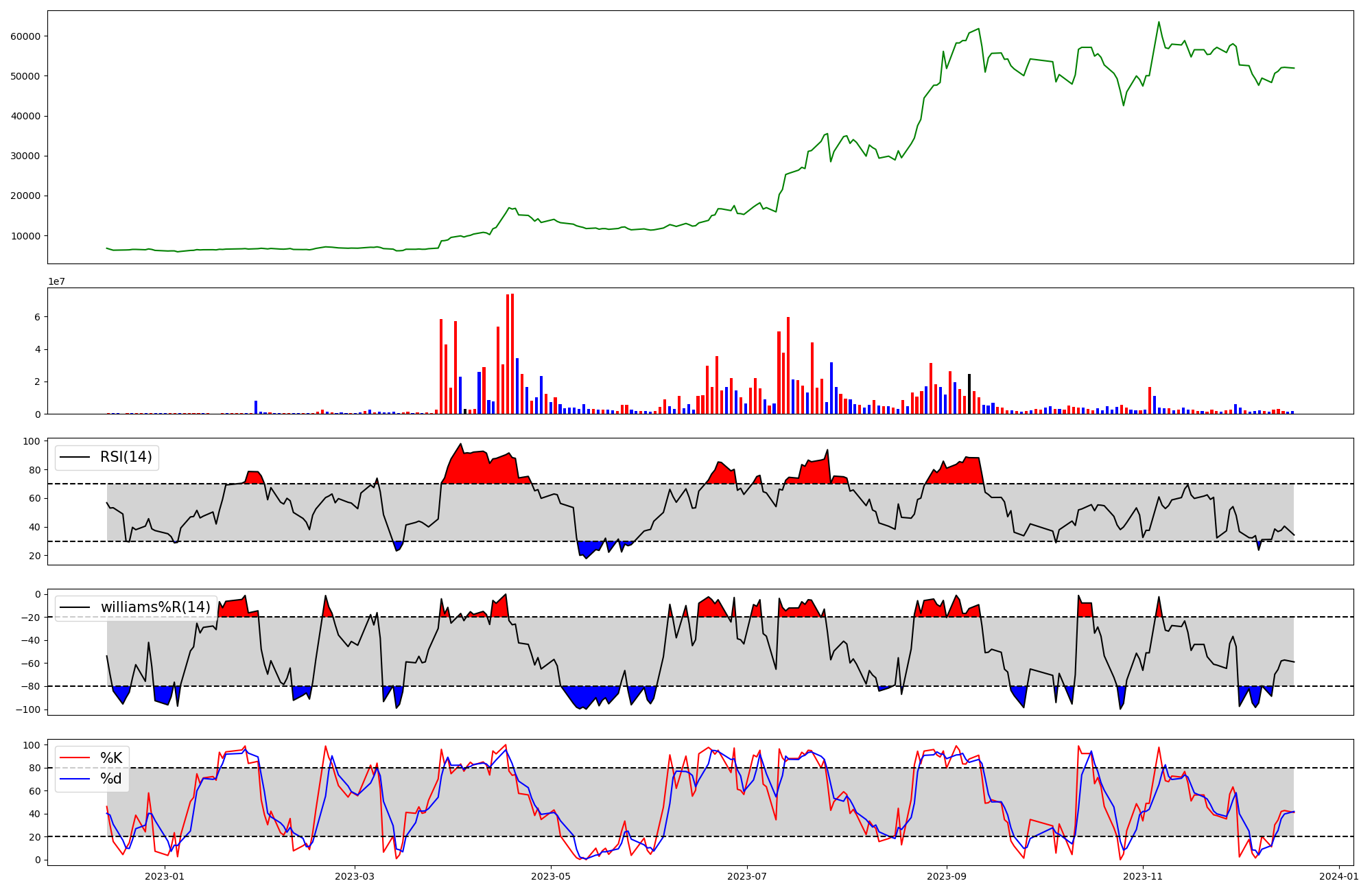Click the blue %d line swatch in legend

(75, 779)
